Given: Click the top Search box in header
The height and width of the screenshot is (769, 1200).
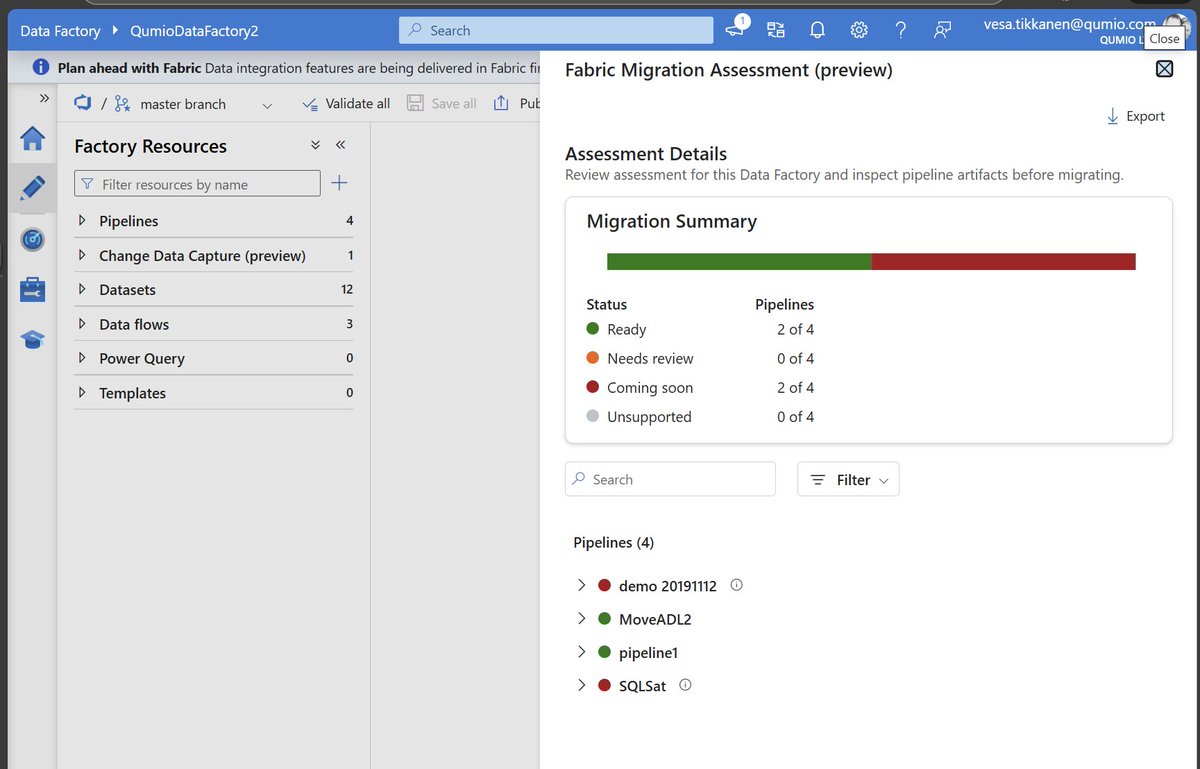Looking at the screenshot, I should coord(556,30).
